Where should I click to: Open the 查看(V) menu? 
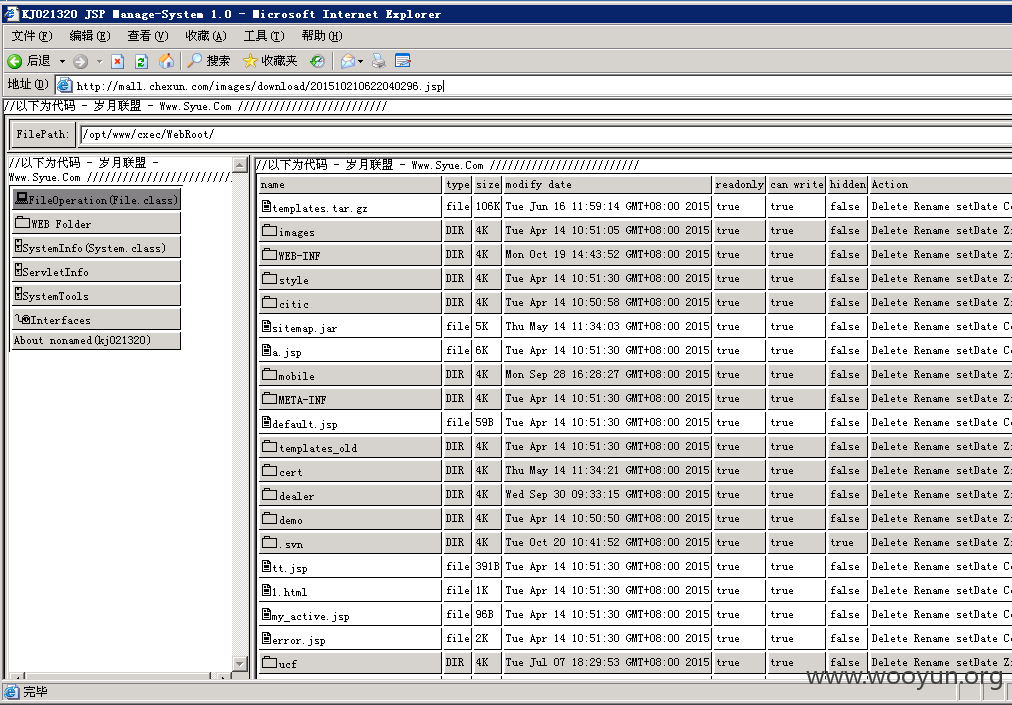click(x=148, y=36)
